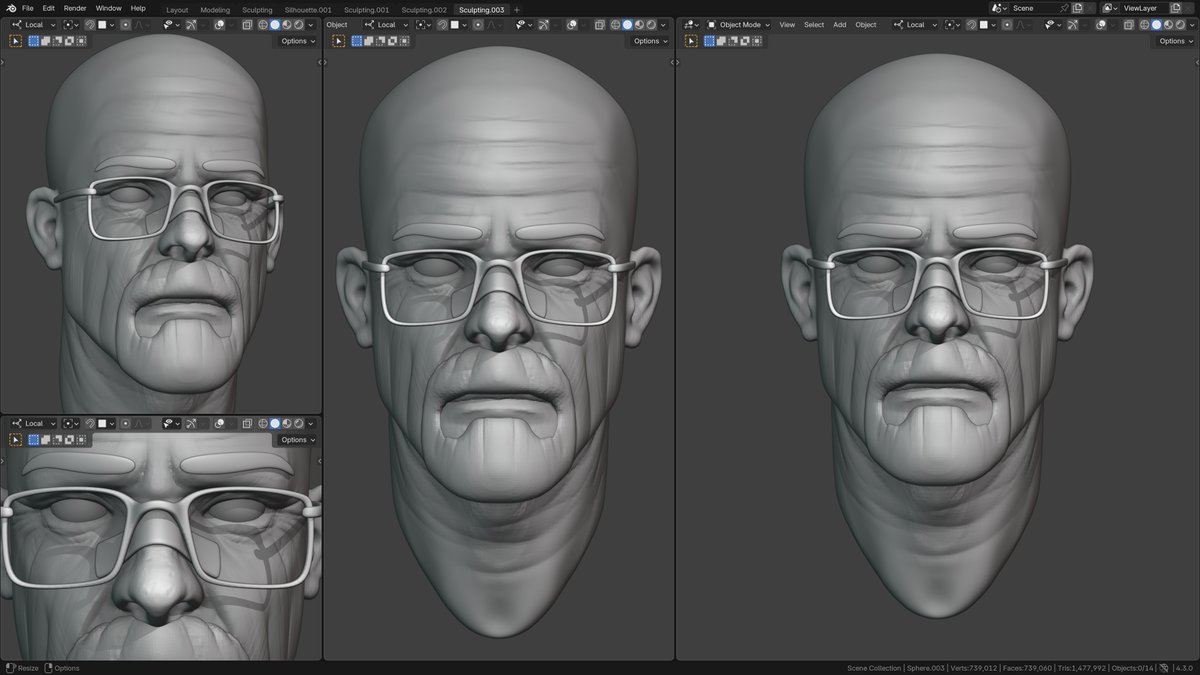Image resolution: width=1200 pixels, height=675 pixels.
Task: Open Options dropdown in right viewport
Action: (x=1177, y=41)
